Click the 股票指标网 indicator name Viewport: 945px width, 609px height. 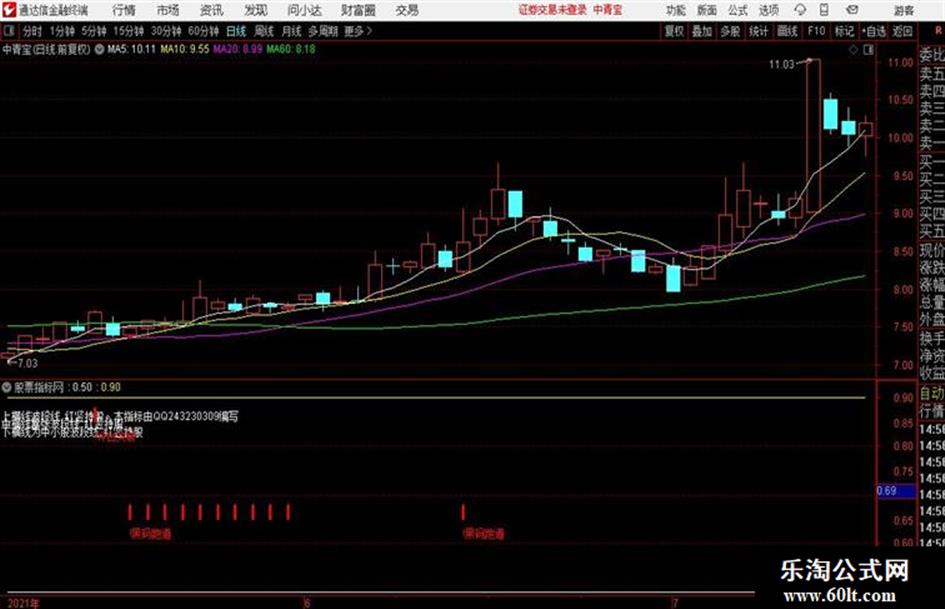[39, 387]
